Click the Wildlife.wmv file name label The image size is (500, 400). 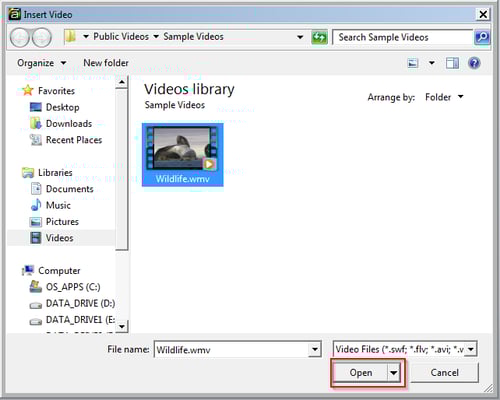182,179
